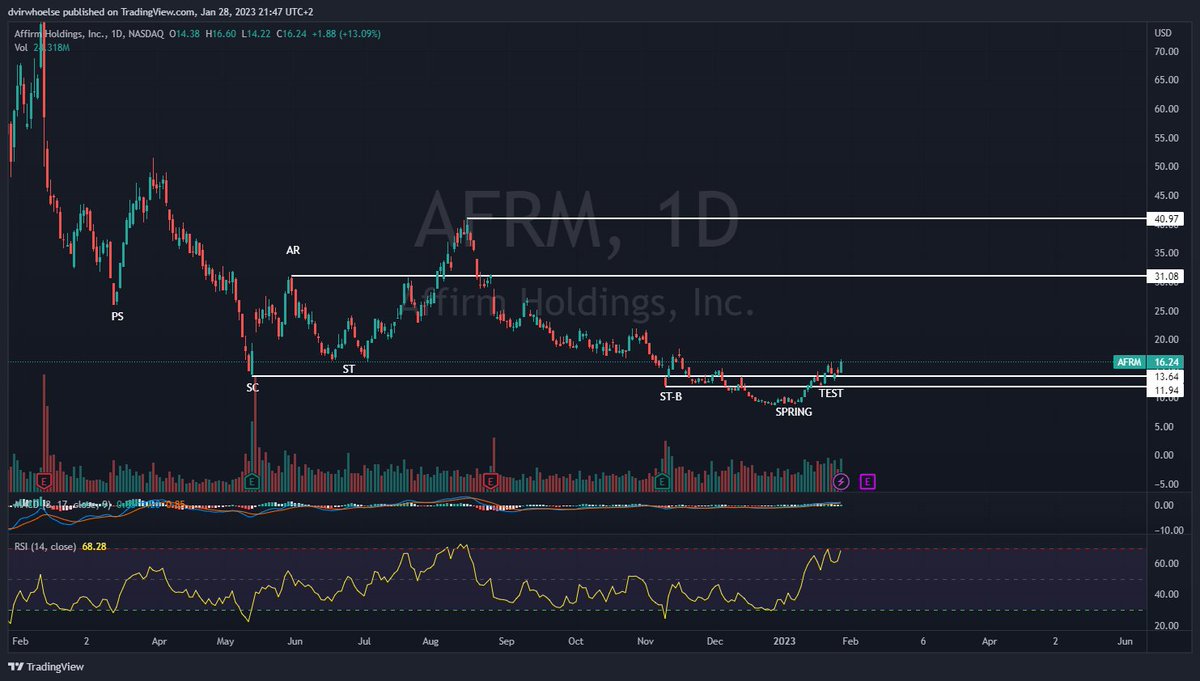Click the red earnings E marker near February
Screen dimensions: 1200x681
(44, 482)
